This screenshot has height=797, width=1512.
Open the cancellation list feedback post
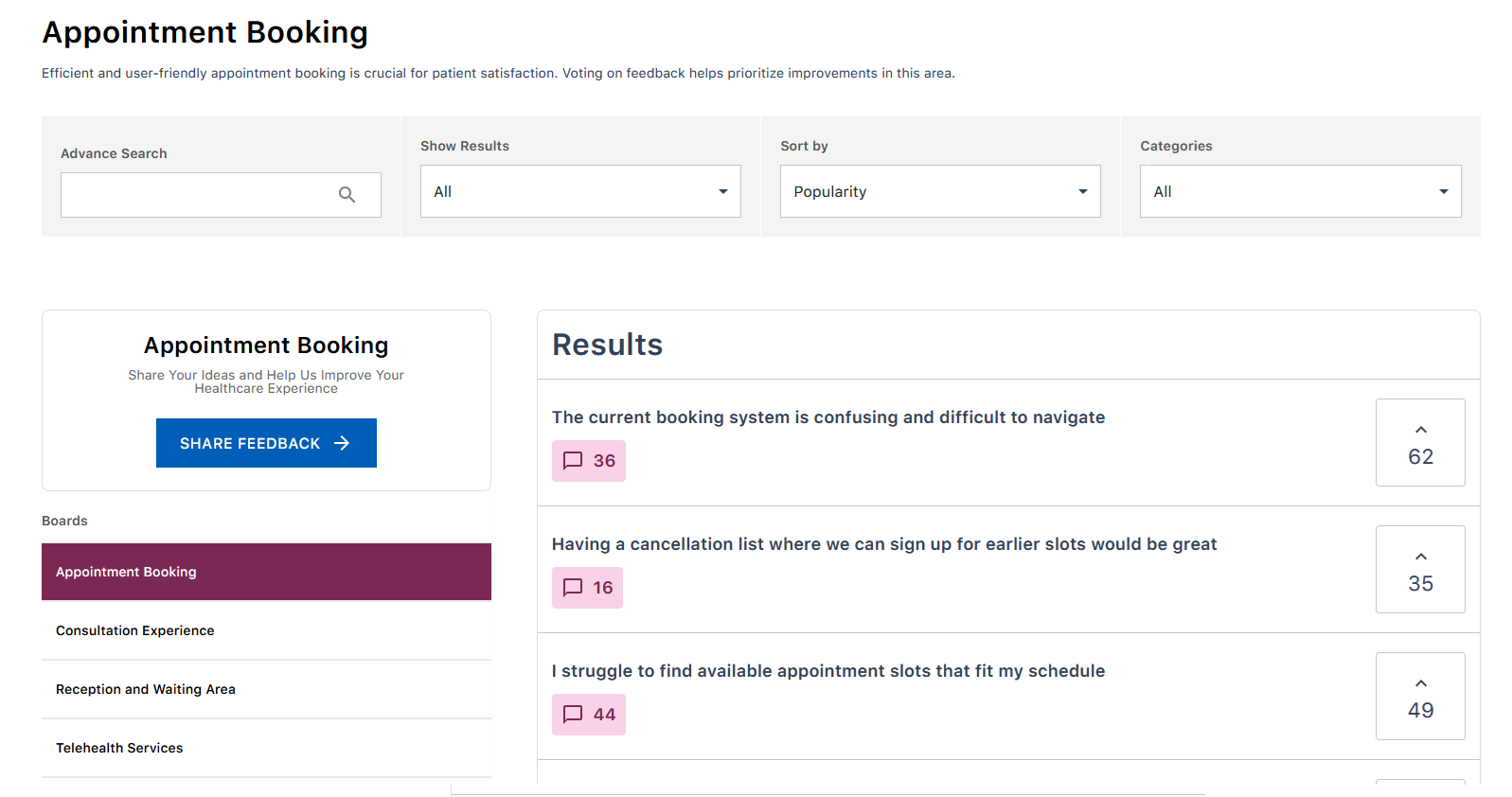(884, 544)
